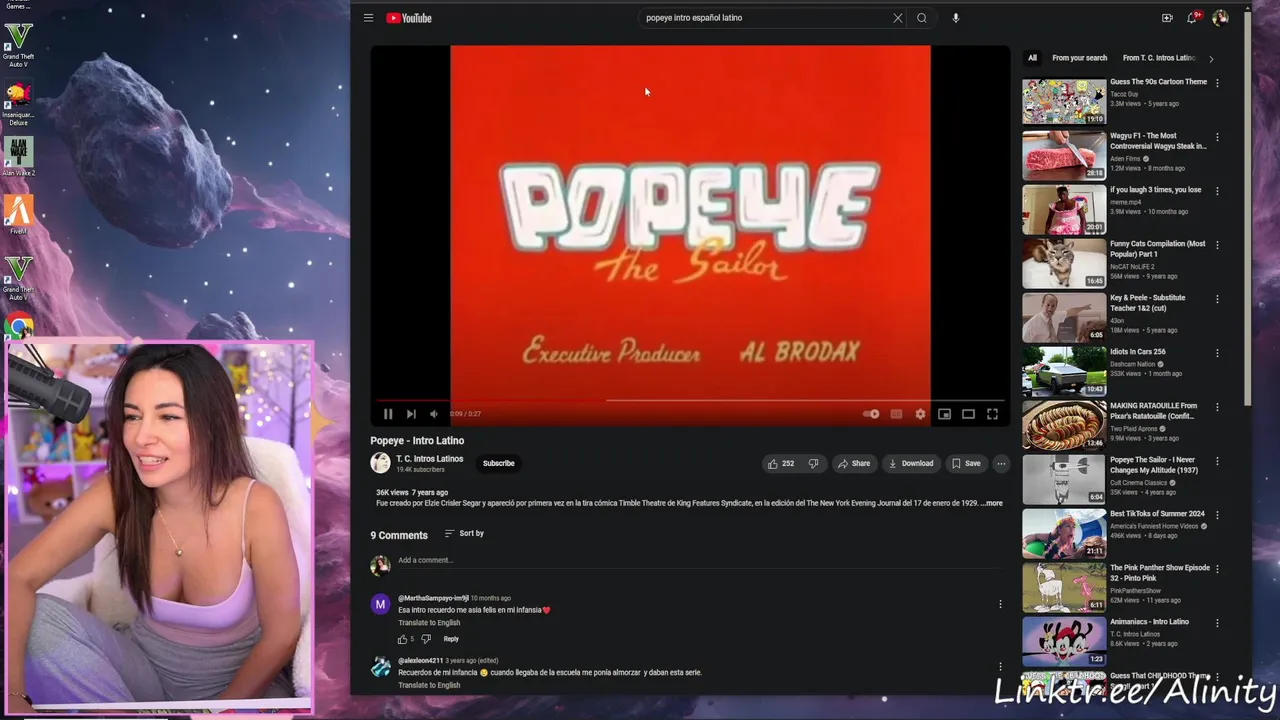Click the search magnifier button
Screen dimensions: 1280x720
[x=922, y=18]
